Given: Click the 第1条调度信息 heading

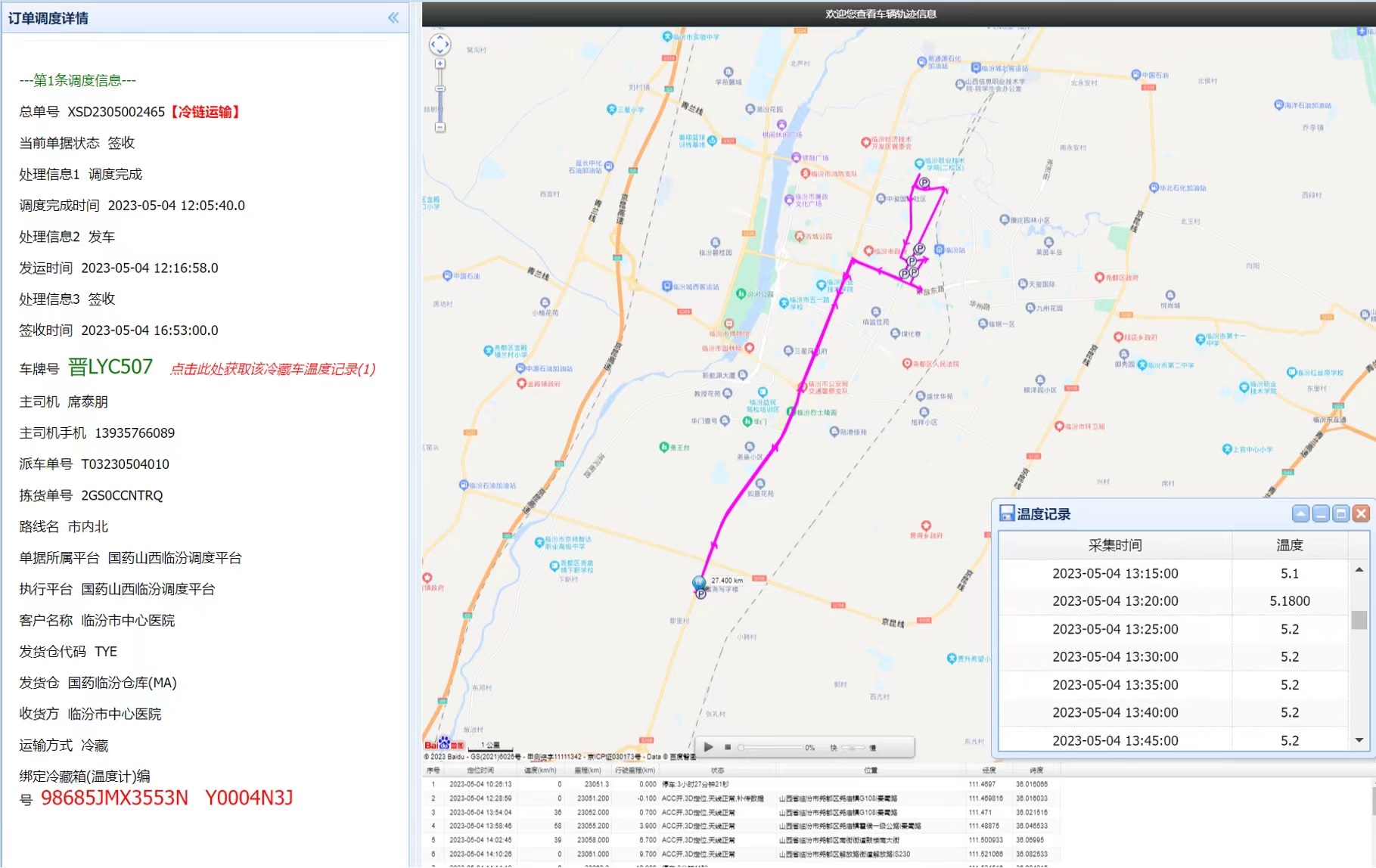Looking at the screenshot, I should pyautogui.click(x=77, y=80).
